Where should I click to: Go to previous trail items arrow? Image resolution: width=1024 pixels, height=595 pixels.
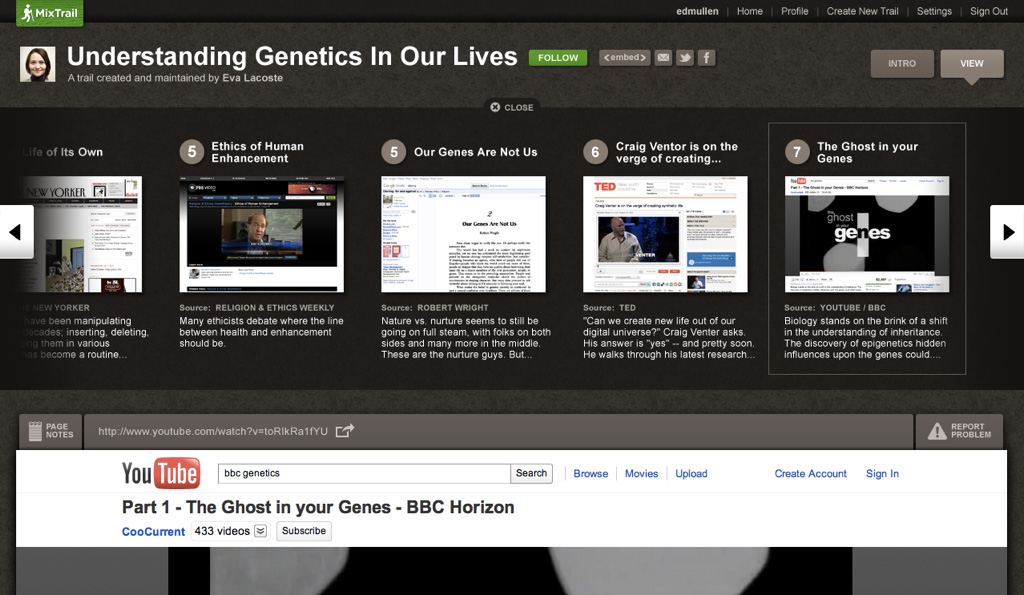tap(16, 232)
